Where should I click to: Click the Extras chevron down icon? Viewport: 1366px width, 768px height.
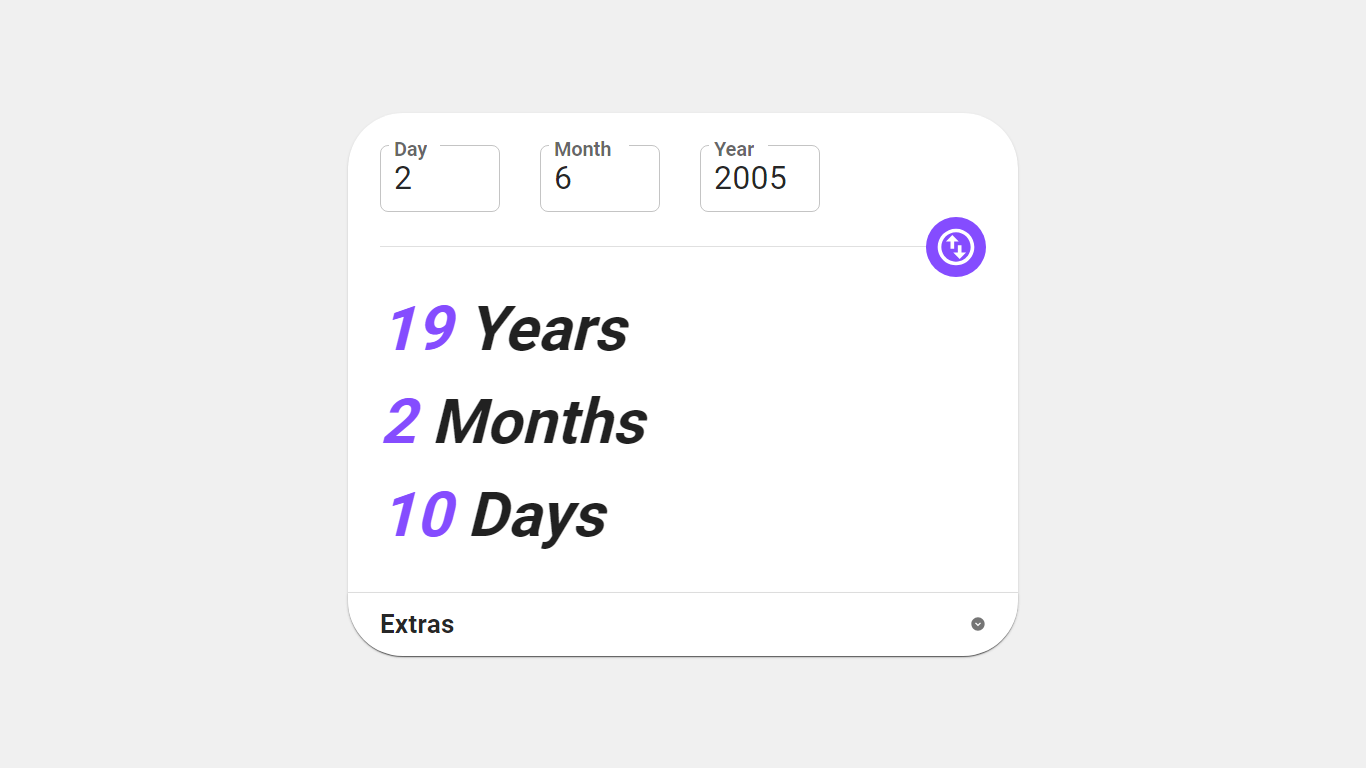click(977, 624)
